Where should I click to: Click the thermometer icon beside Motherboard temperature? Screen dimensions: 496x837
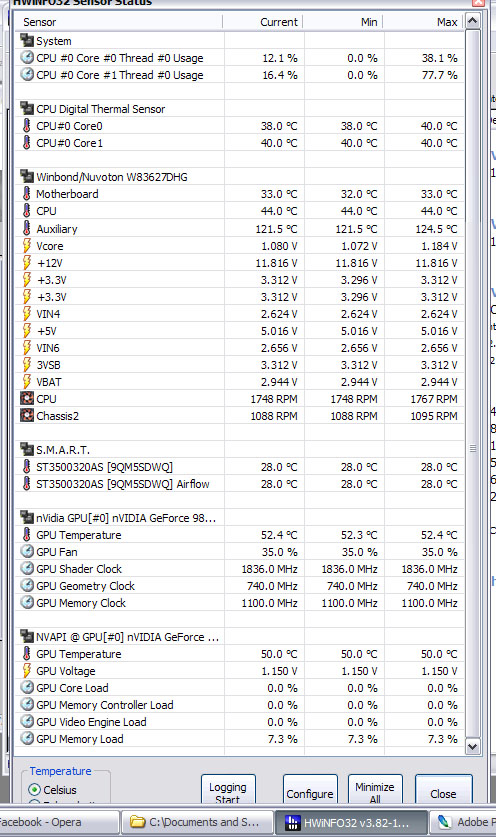pos(27,193)
